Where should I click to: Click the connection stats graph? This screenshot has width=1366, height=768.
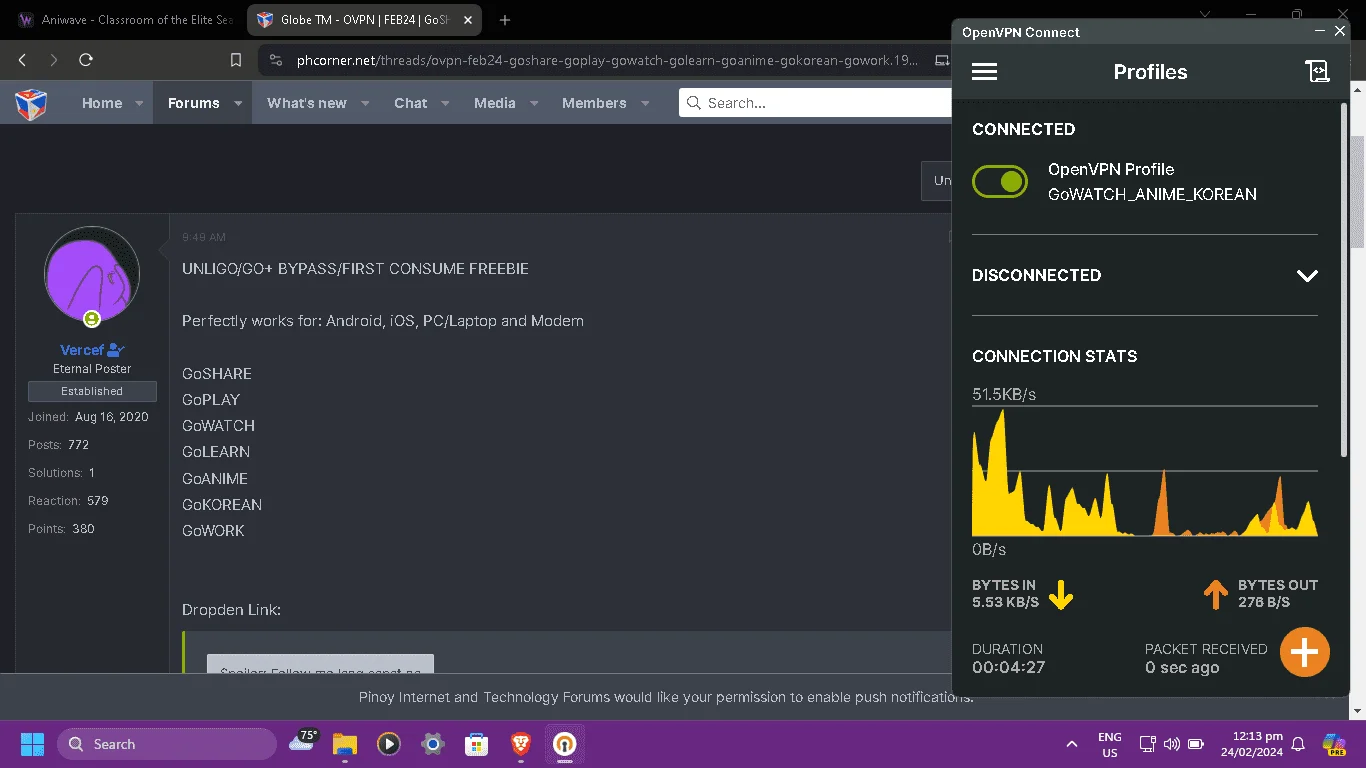(x=1144, y=471)
